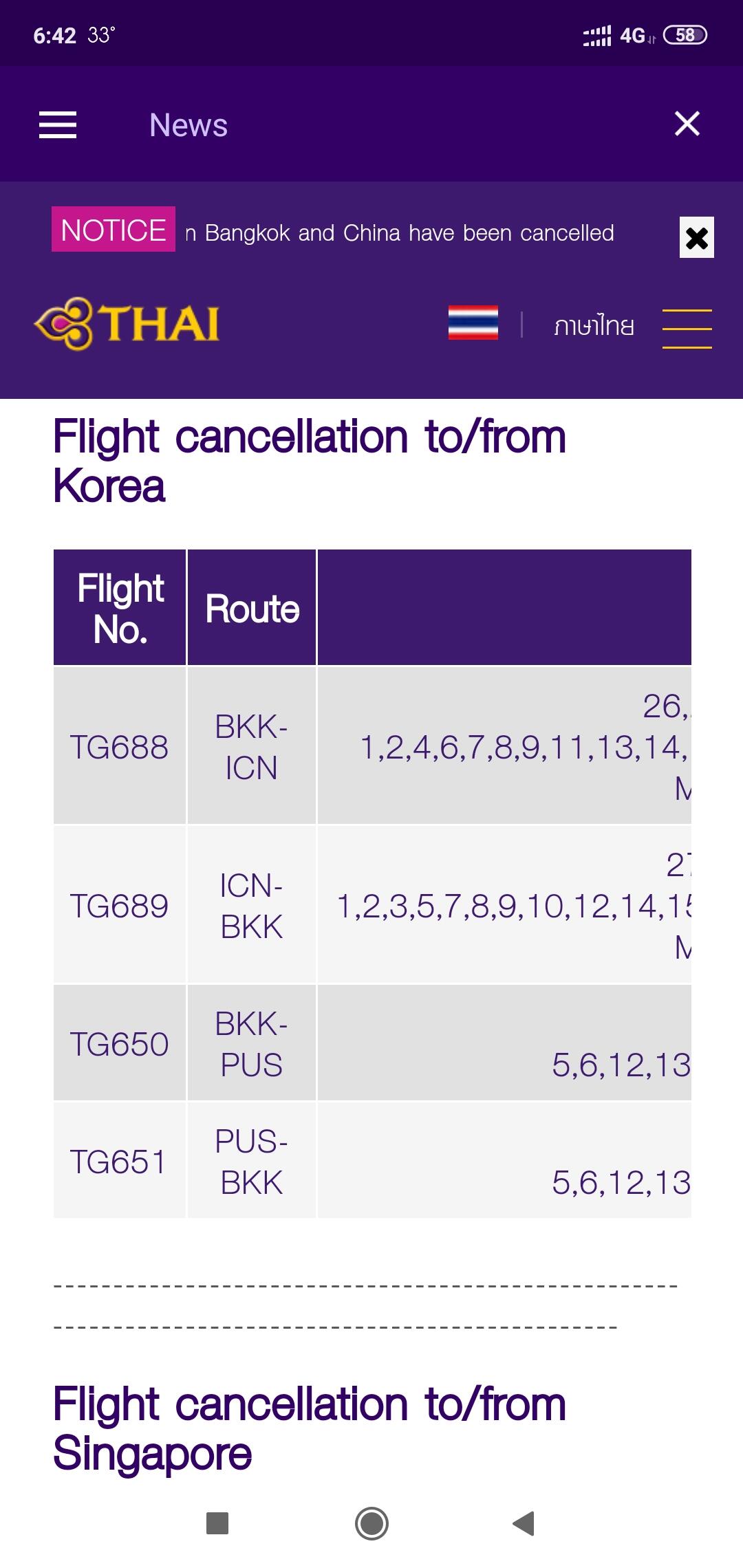The image size is (743, 1568).
Task: Close the News page with white X
Action: click(x=687, y=124)
